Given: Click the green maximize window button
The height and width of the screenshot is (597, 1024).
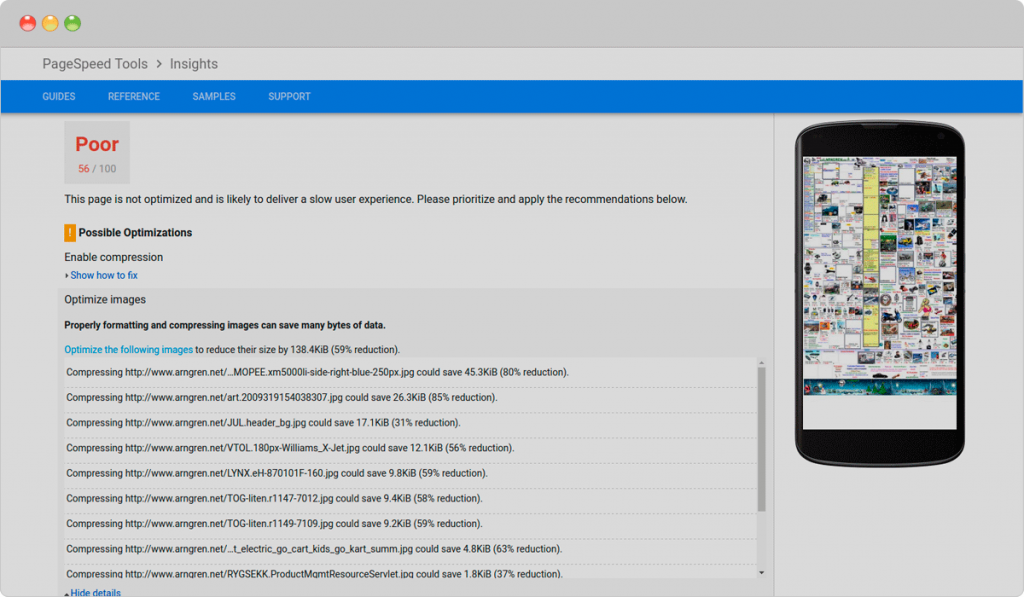Looking at the screenshot, I should pos(72,24).
